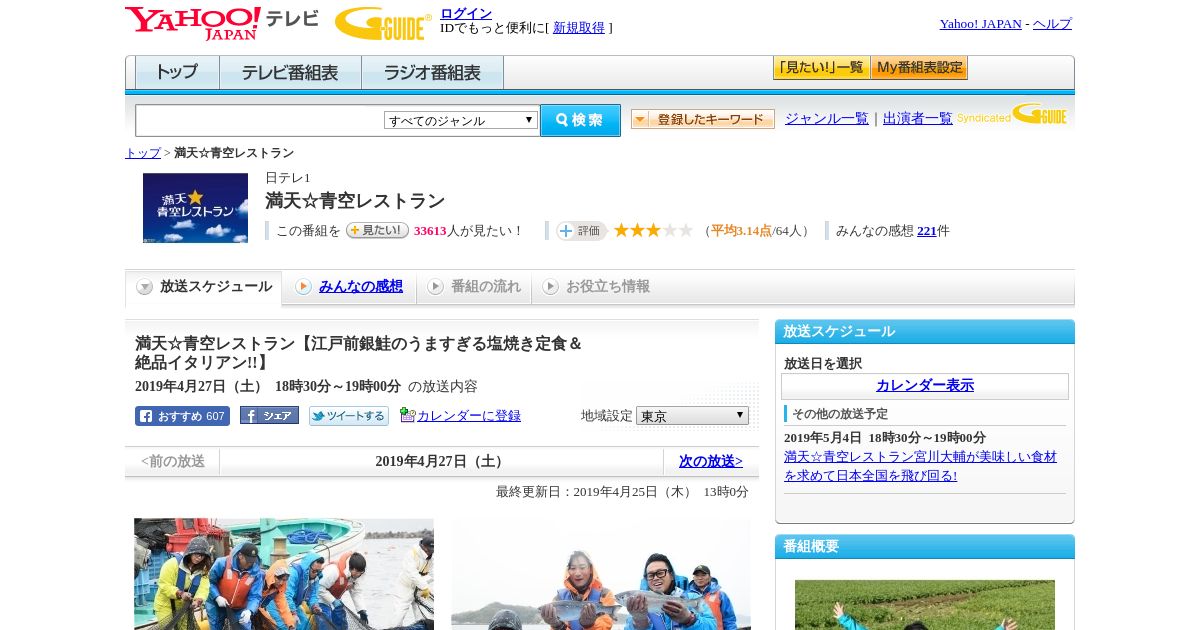Click the 見たい! plus button
Screen dimensions: 1200x630
(x=377, y=230)
